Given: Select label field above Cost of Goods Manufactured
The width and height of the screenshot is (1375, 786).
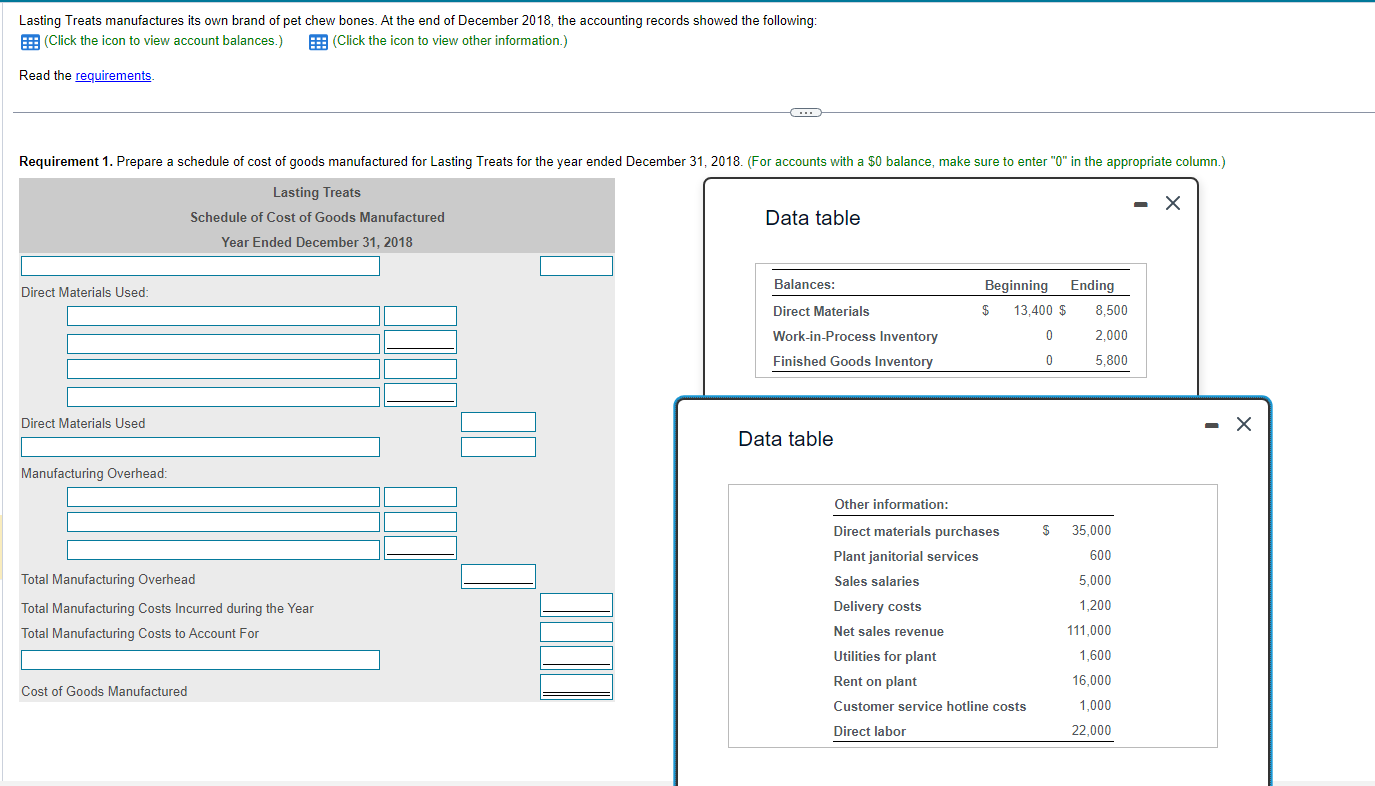Looking at the screenshot, I should (x=200, y=660).
